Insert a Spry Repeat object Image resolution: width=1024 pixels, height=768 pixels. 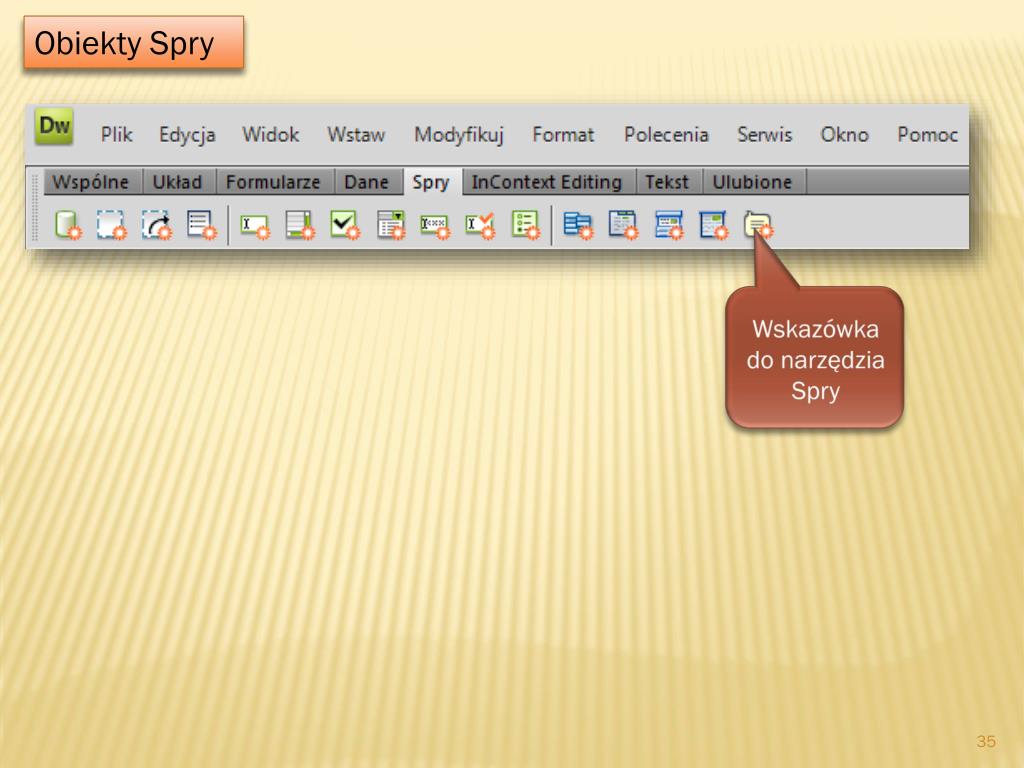pyautogui.click(x=157, y=225)
